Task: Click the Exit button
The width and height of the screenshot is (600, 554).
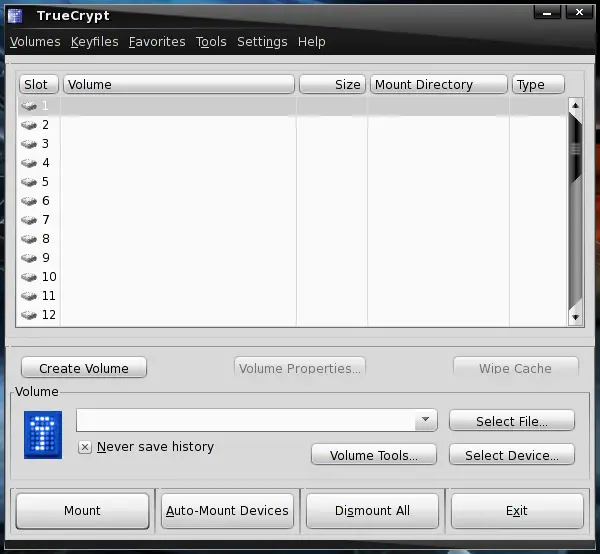Action: pos(517,511)
